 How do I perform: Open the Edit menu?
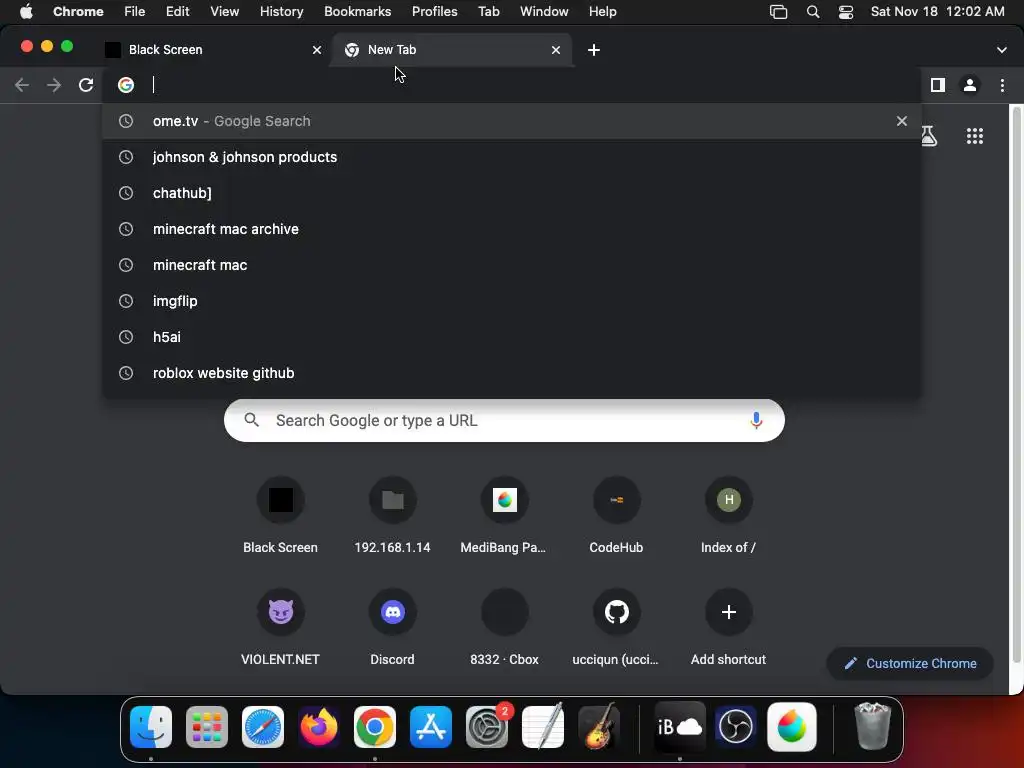pos(177,11)
